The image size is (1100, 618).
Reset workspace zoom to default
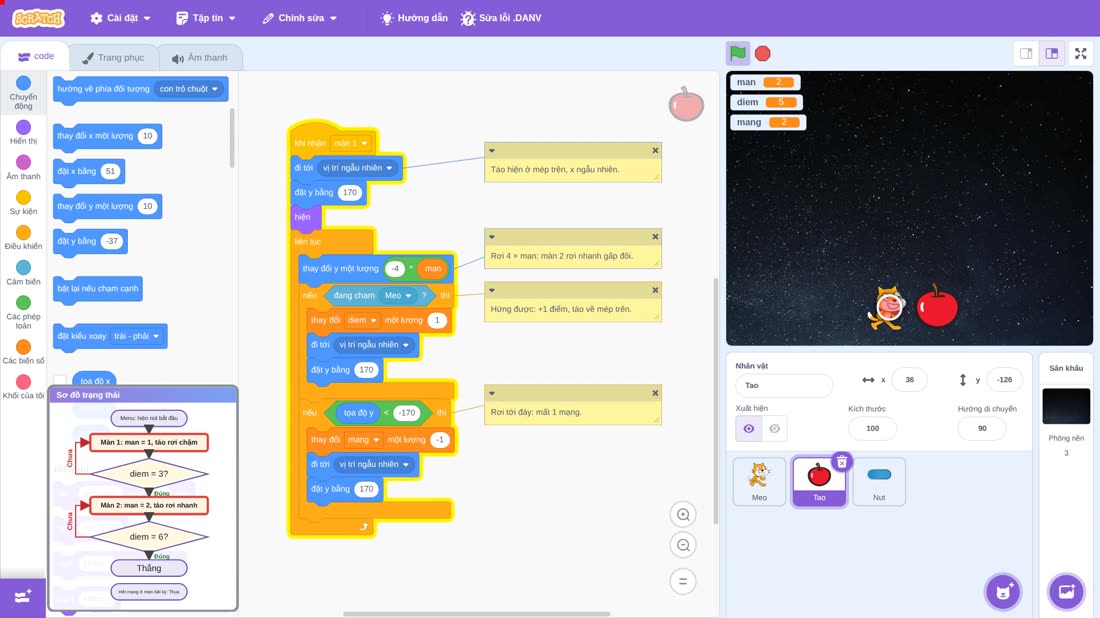click(683, 581)
